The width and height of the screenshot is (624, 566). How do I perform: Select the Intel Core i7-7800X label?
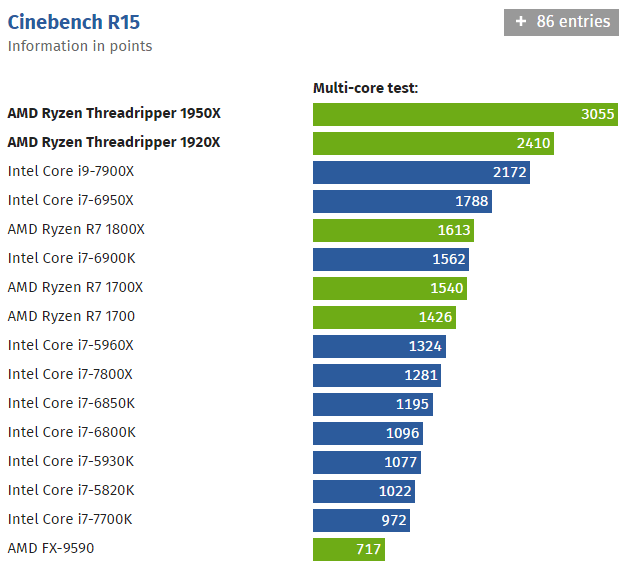point(70,374)
